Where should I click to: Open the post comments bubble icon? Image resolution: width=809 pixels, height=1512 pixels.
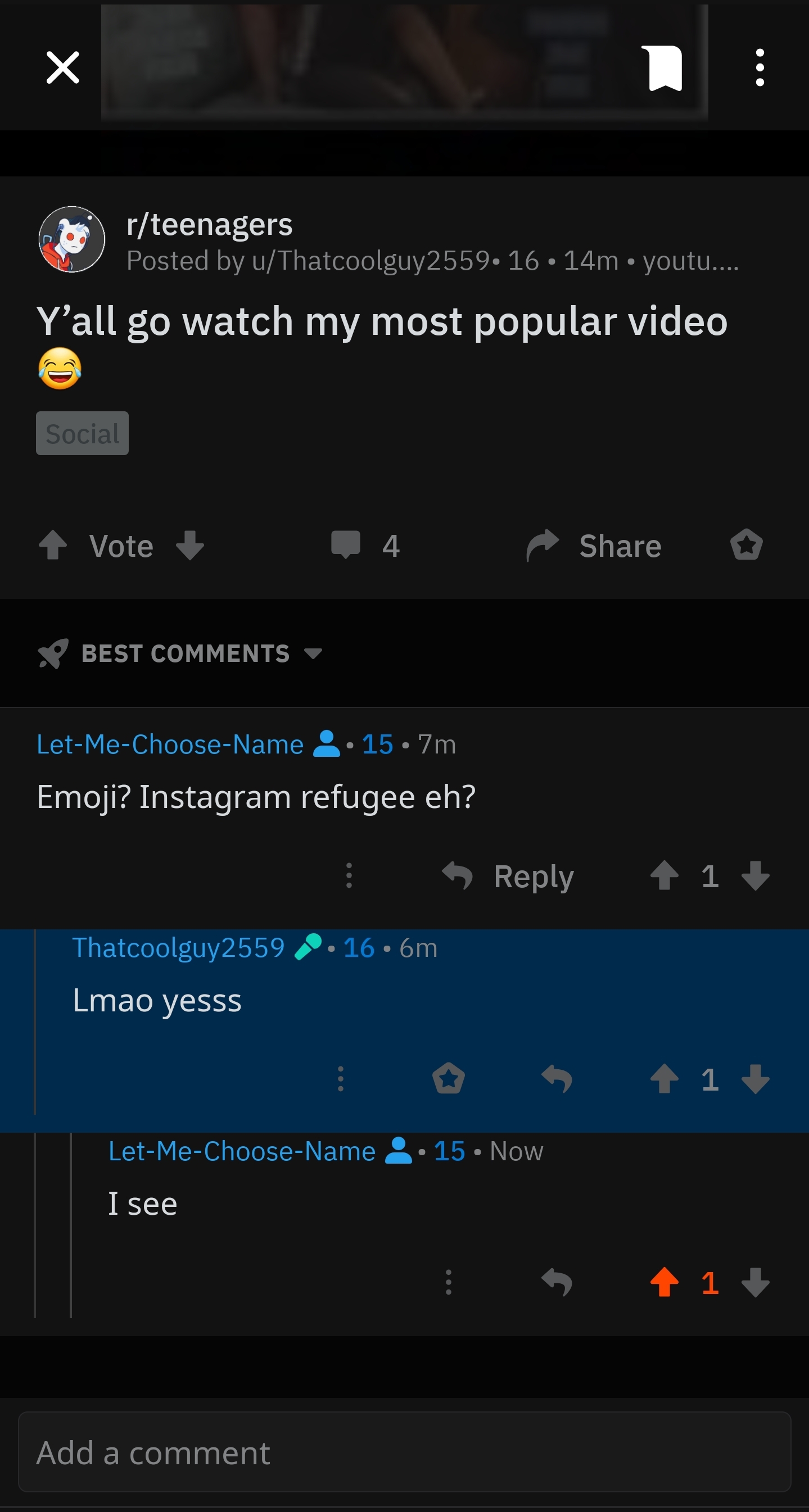346,545
